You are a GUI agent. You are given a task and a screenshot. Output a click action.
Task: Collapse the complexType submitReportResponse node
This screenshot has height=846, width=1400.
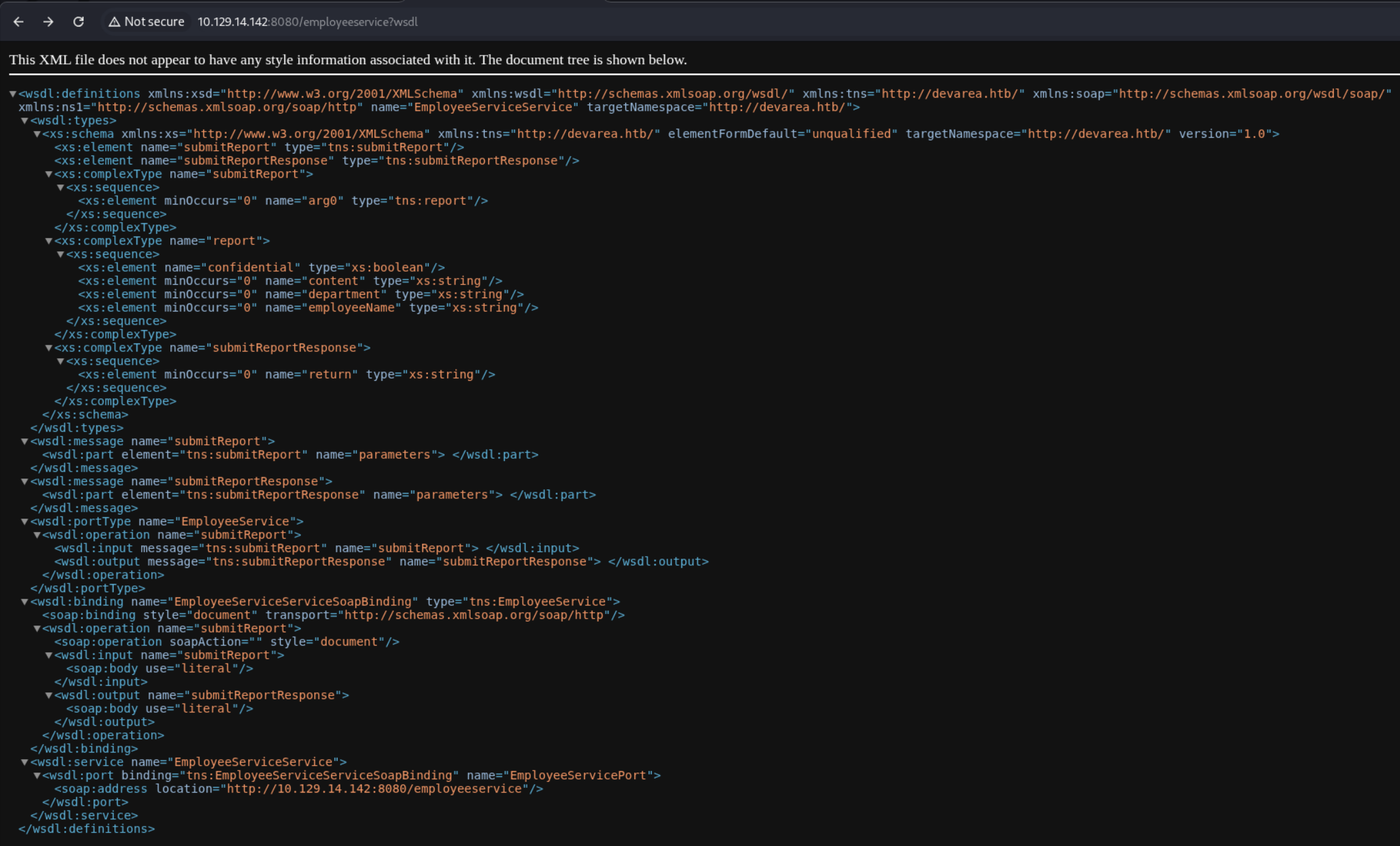pos(49,348)
